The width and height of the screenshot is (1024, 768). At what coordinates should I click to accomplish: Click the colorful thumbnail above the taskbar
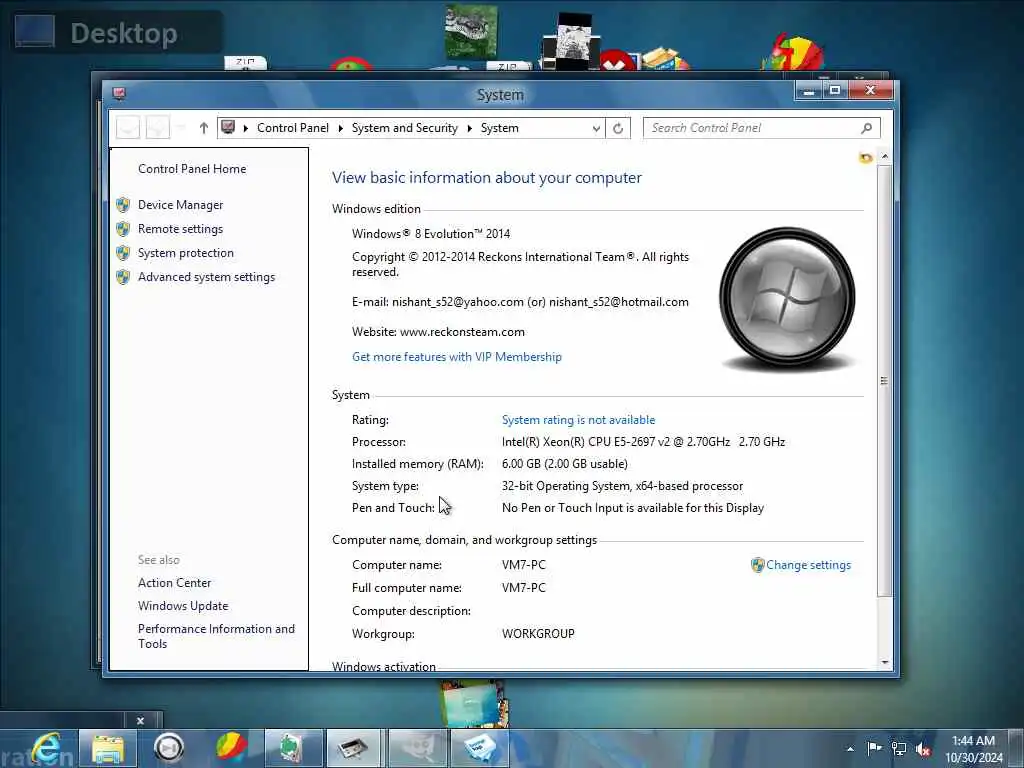click(473, 703)
